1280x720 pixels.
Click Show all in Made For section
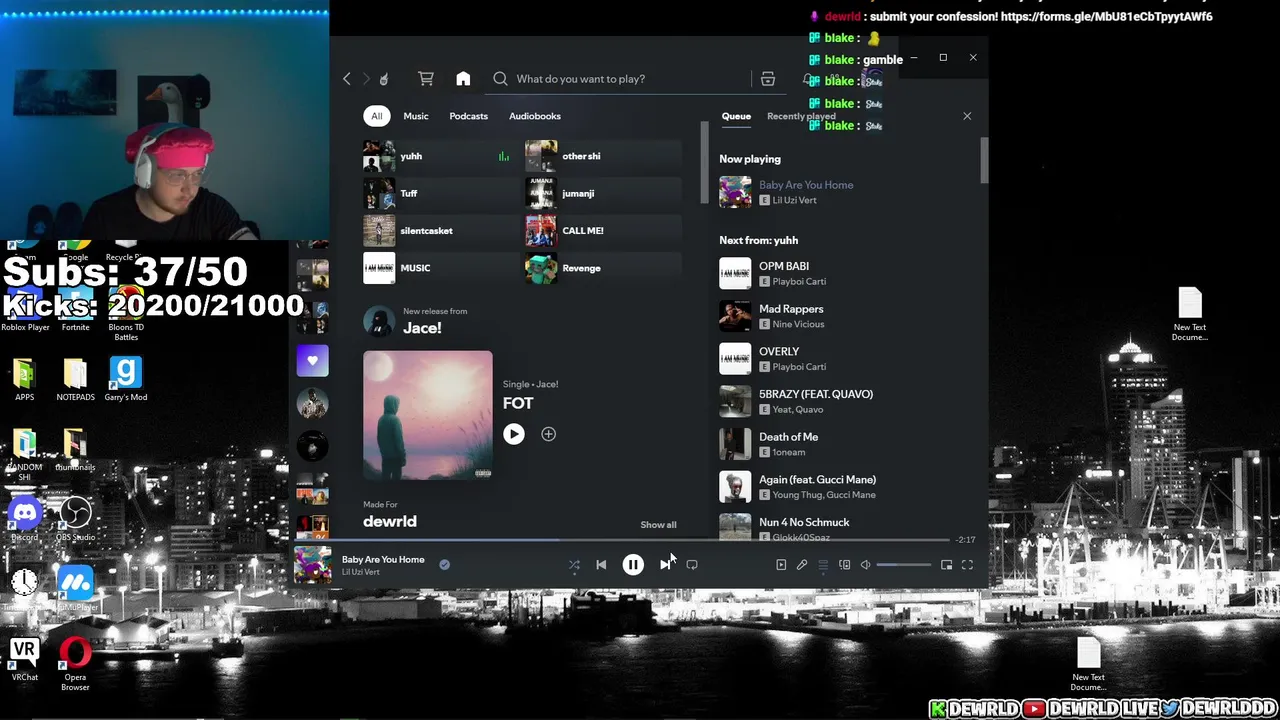tap(658, 525)
